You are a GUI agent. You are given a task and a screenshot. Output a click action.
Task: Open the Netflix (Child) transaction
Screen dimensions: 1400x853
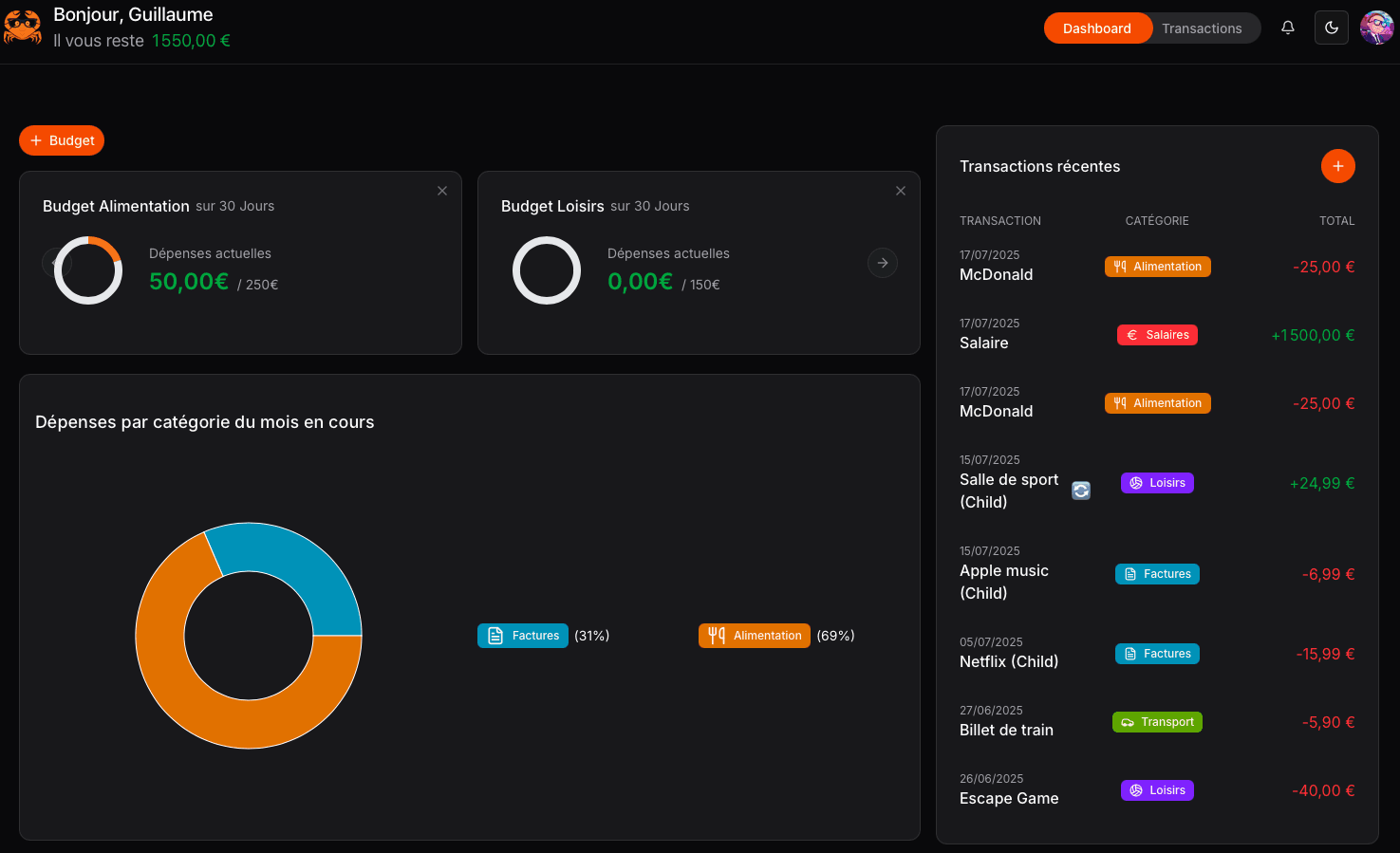pyautogui.click(x=1008, y=661)
